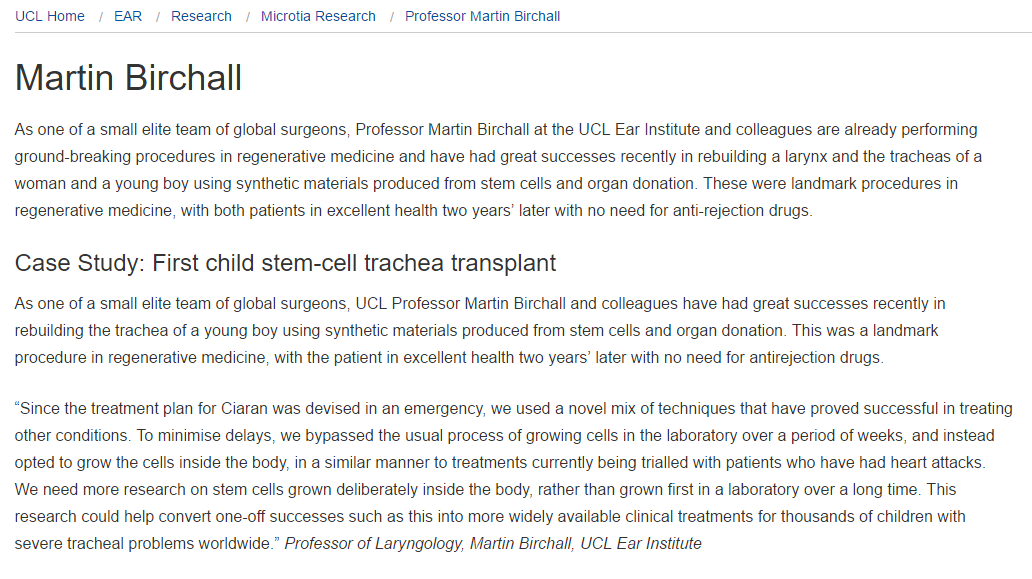This screenshot has width=1032, height=579.
Task: Click the Case Study subheading
Action: (x=285, y=263)
